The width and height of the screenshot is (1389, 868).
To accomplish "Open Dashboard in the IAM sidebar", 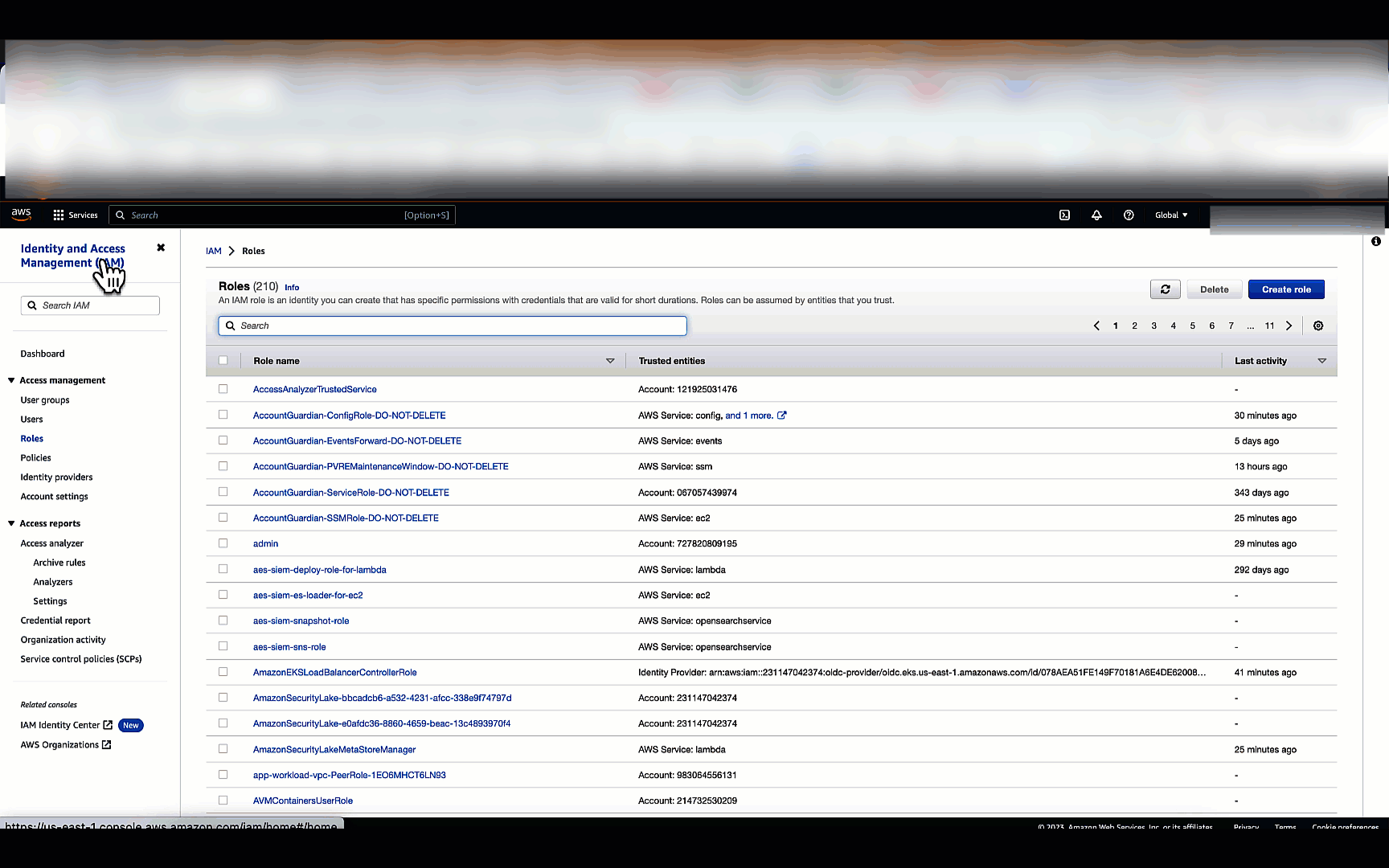I will pyautogui.click(x=43, y=354).
